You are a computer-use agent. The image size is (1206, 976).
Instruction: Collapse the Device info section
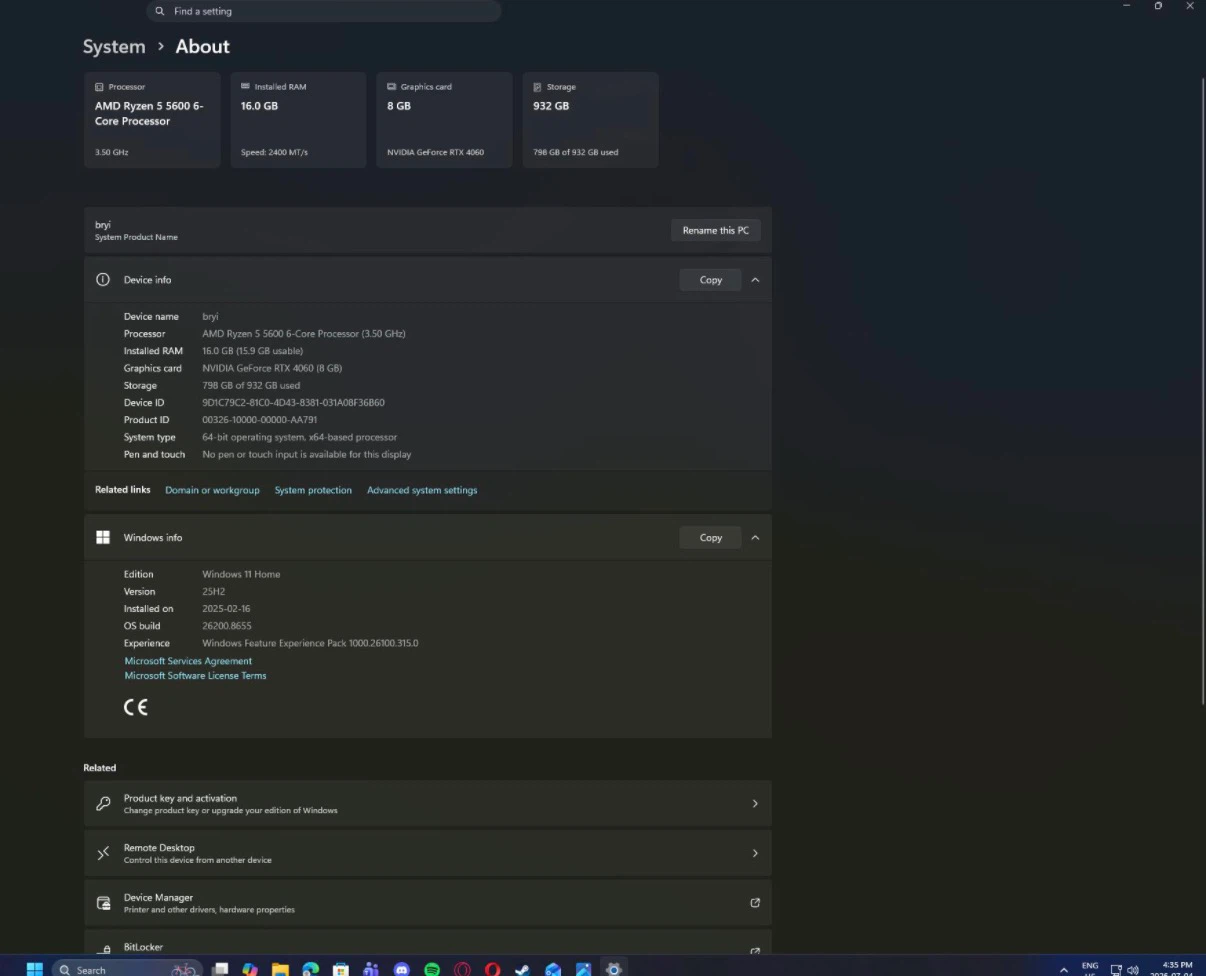pyautogui.click(x=755, y=280)
